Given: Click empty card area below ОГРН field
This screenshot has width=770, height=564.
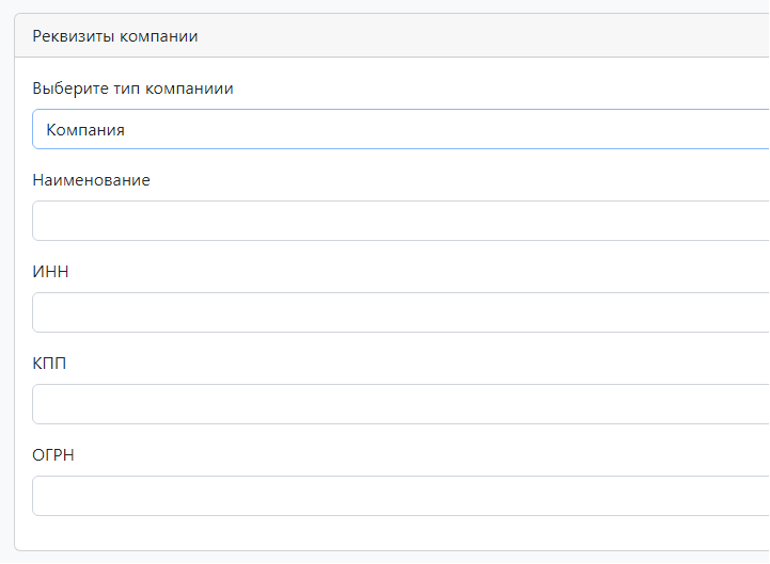Looking at the screenshot, I should pos(400,533).
